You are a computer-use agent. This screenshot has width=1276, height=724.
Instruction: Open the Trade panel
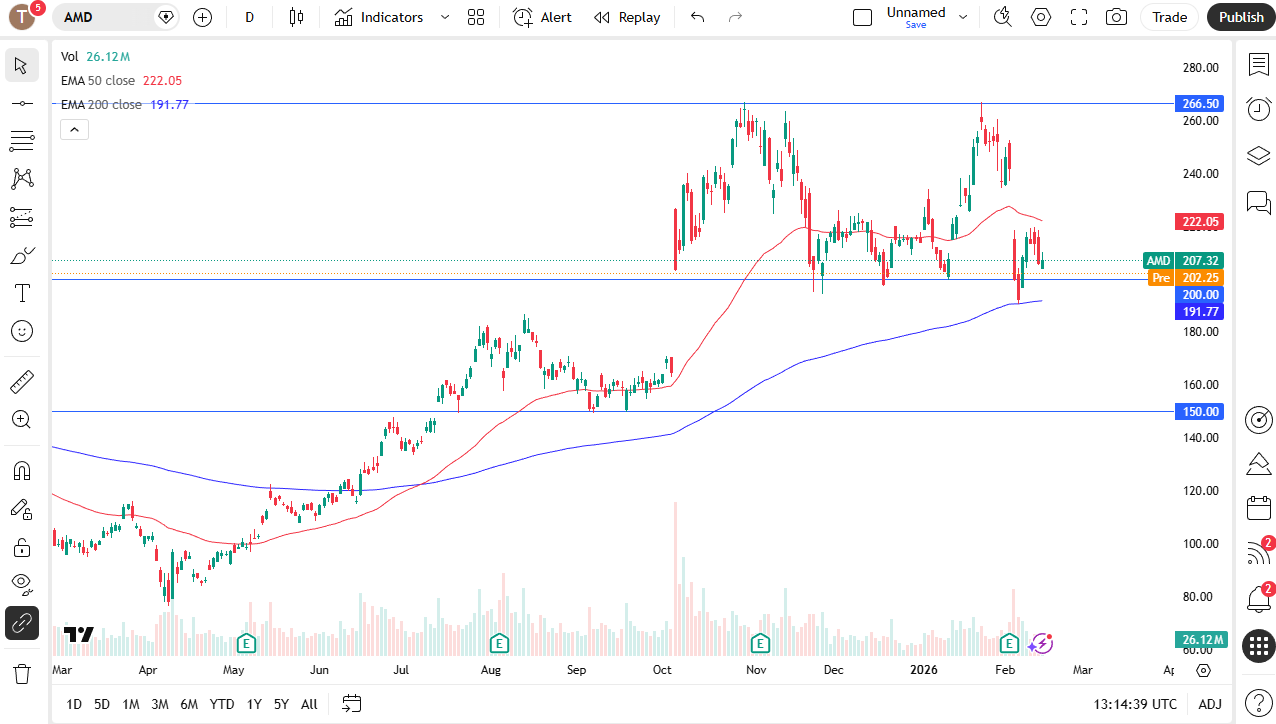click(x=1169, y=17)
